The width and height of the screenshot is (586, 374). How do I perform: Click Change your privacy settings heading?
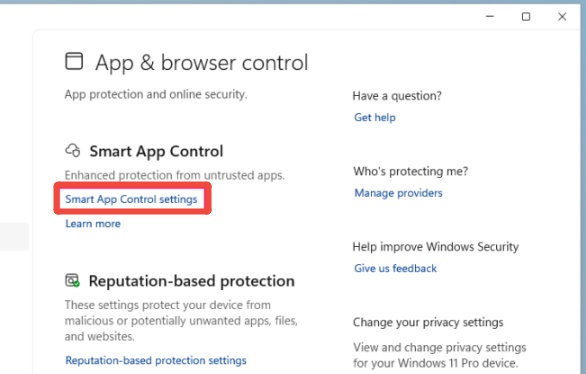[x=428, y=322]
